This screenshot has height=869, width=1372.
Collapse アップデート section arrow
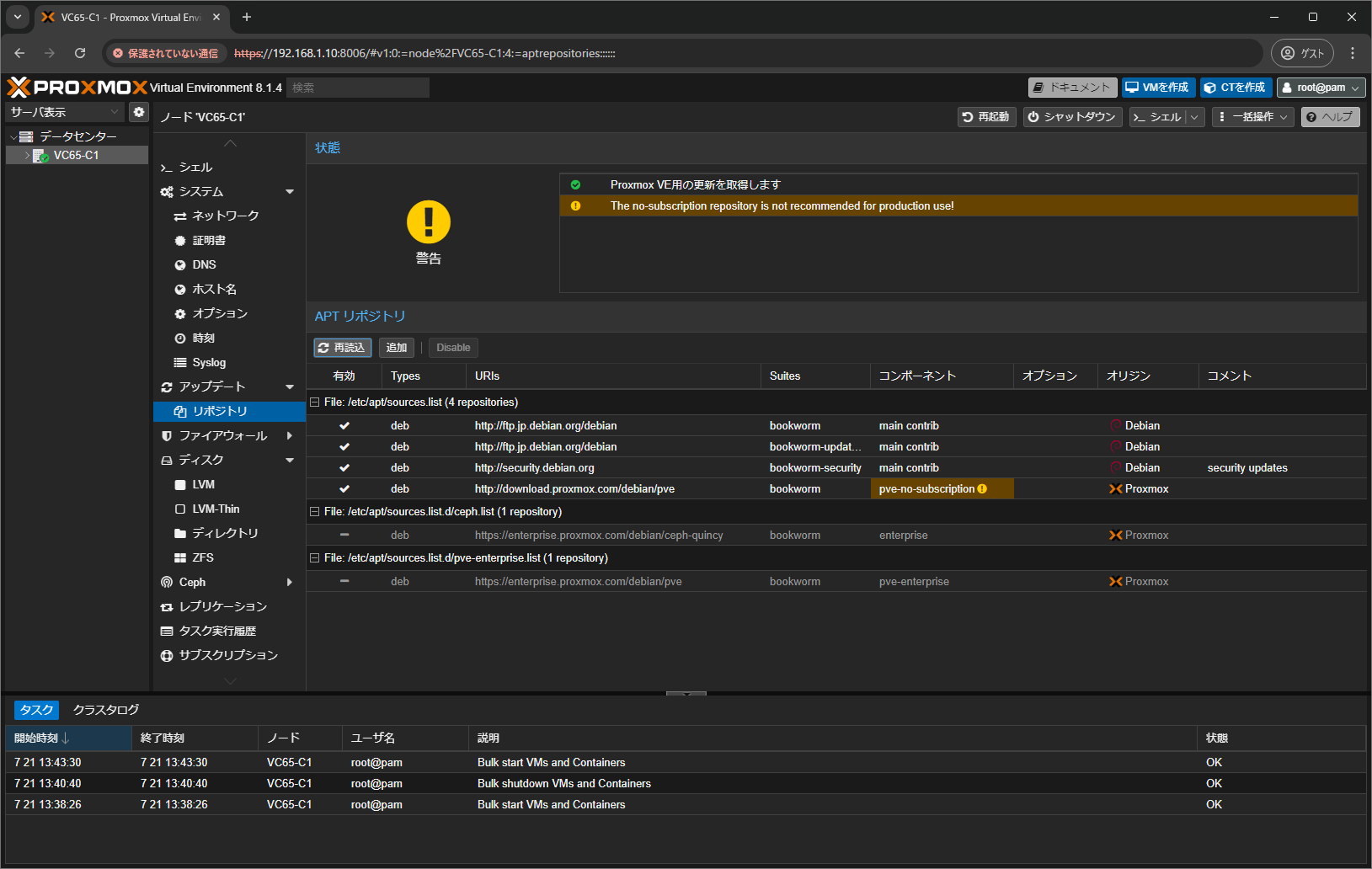[x=290, y=387]
